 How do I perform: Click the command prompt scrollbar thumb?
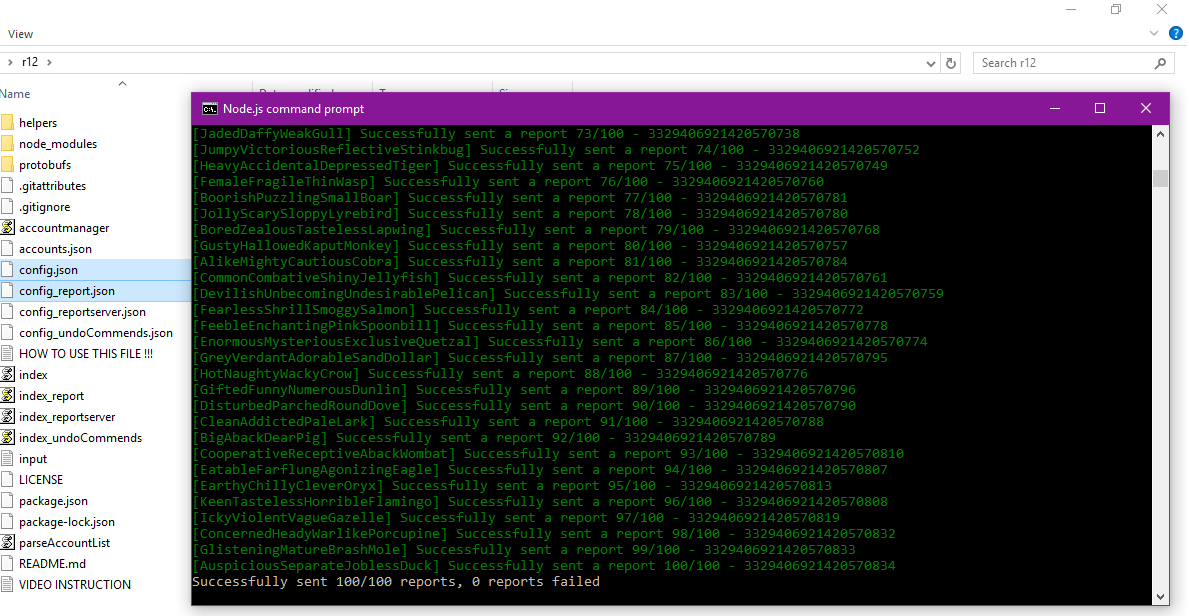1160,178
